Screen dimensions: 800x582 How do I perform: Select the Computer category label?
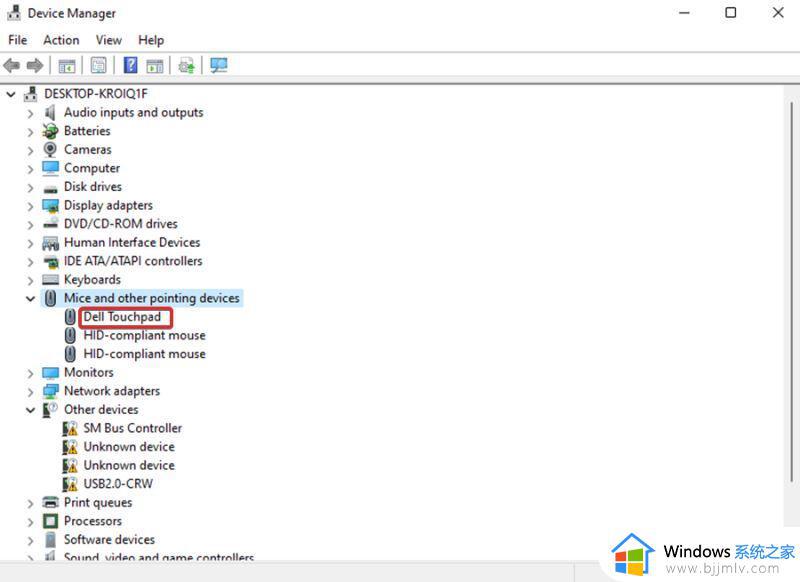click(92, 168)
